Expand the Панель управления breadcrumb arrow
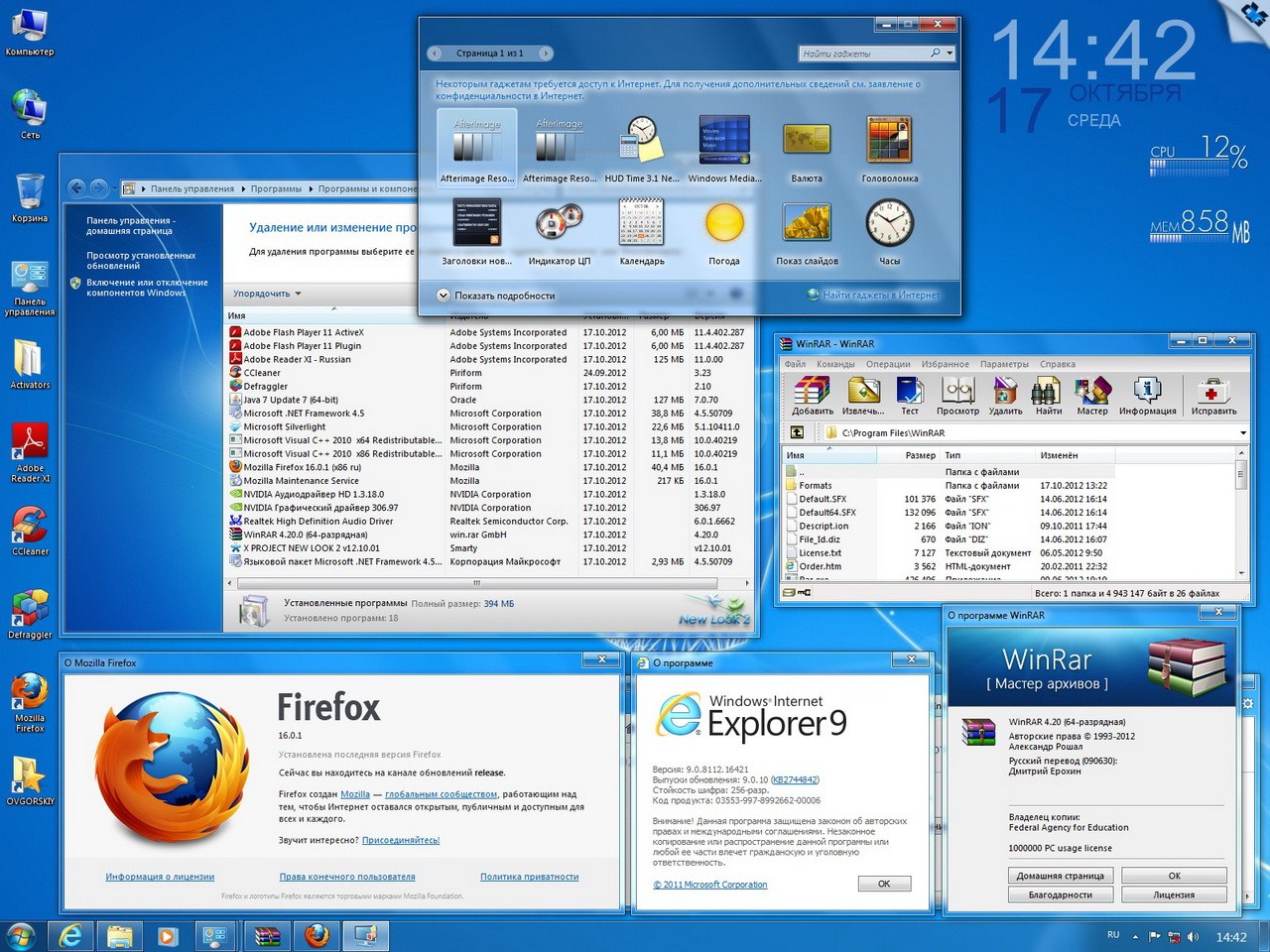The width and height of the screenshot is (1270, 952). tap(242, 188)
